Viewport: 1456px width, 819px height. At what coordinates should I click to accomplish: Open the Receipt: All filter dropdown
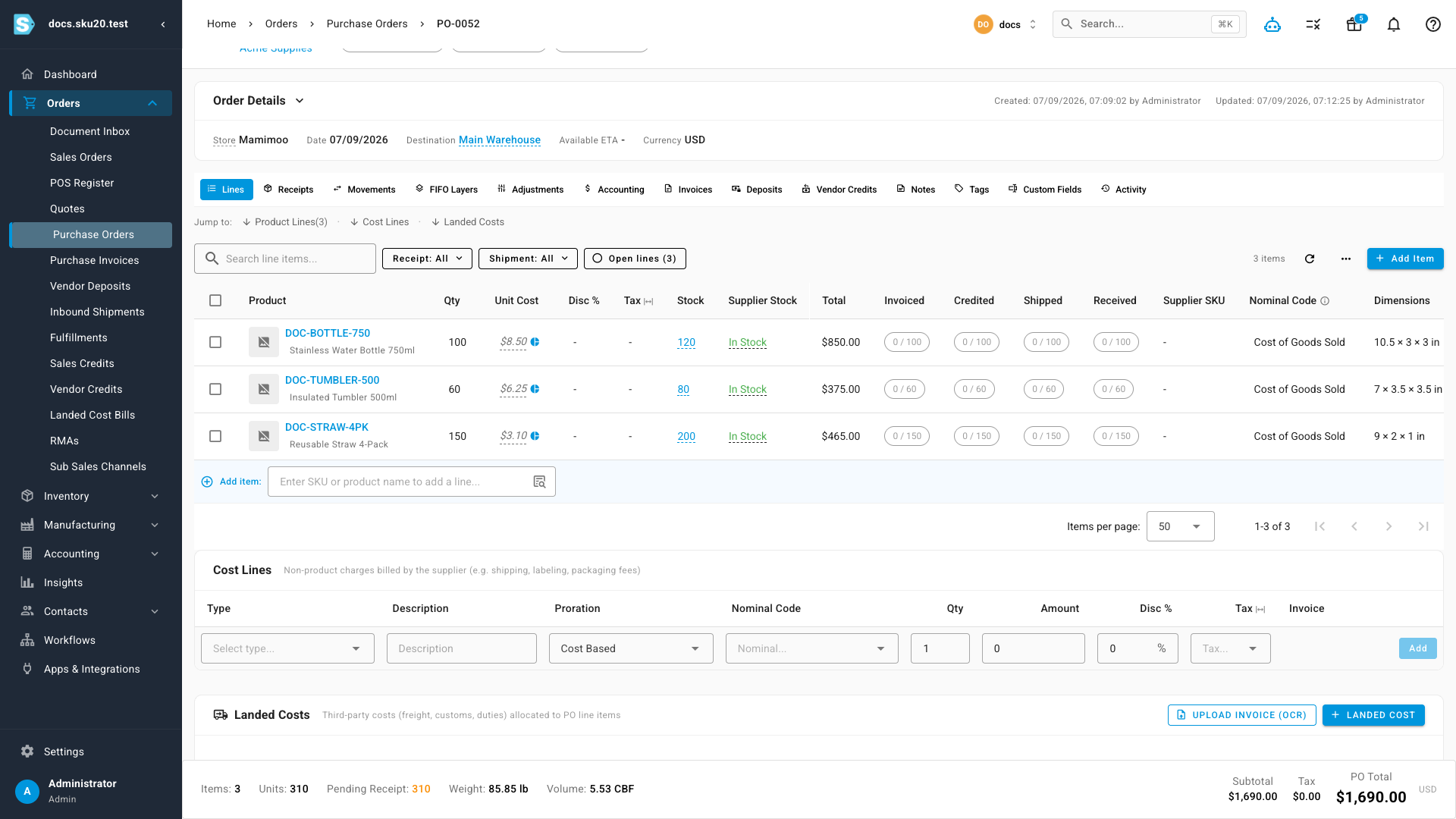(x=427, y=259)
